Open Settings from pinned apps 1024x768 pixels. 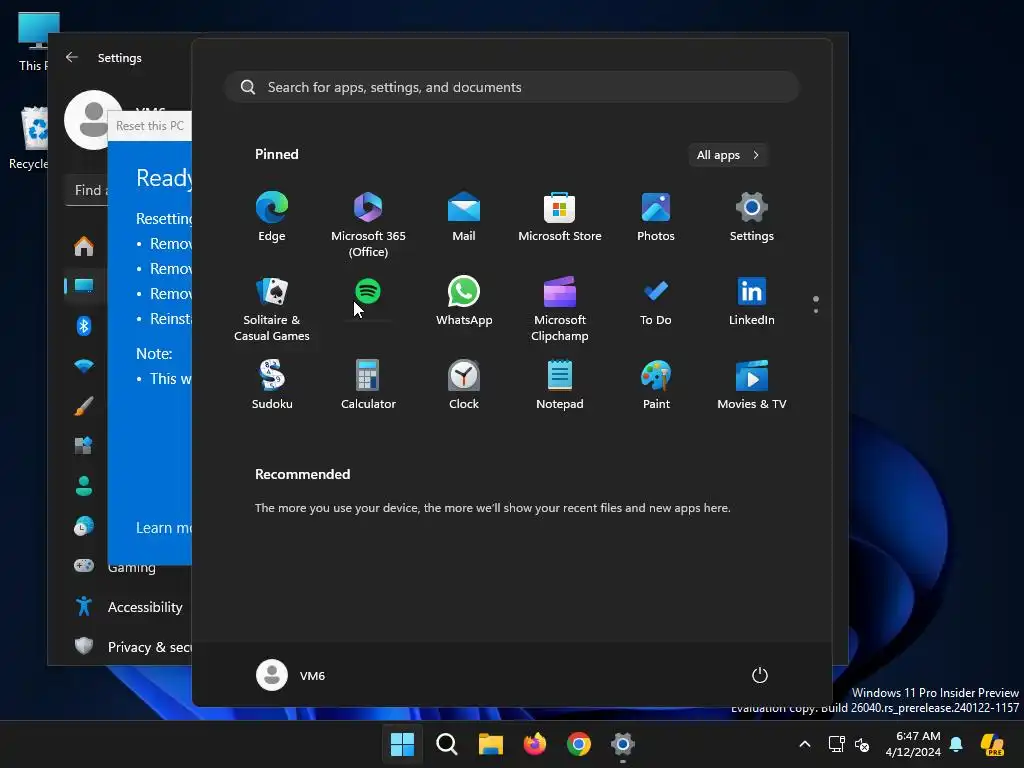pos(752,217)
